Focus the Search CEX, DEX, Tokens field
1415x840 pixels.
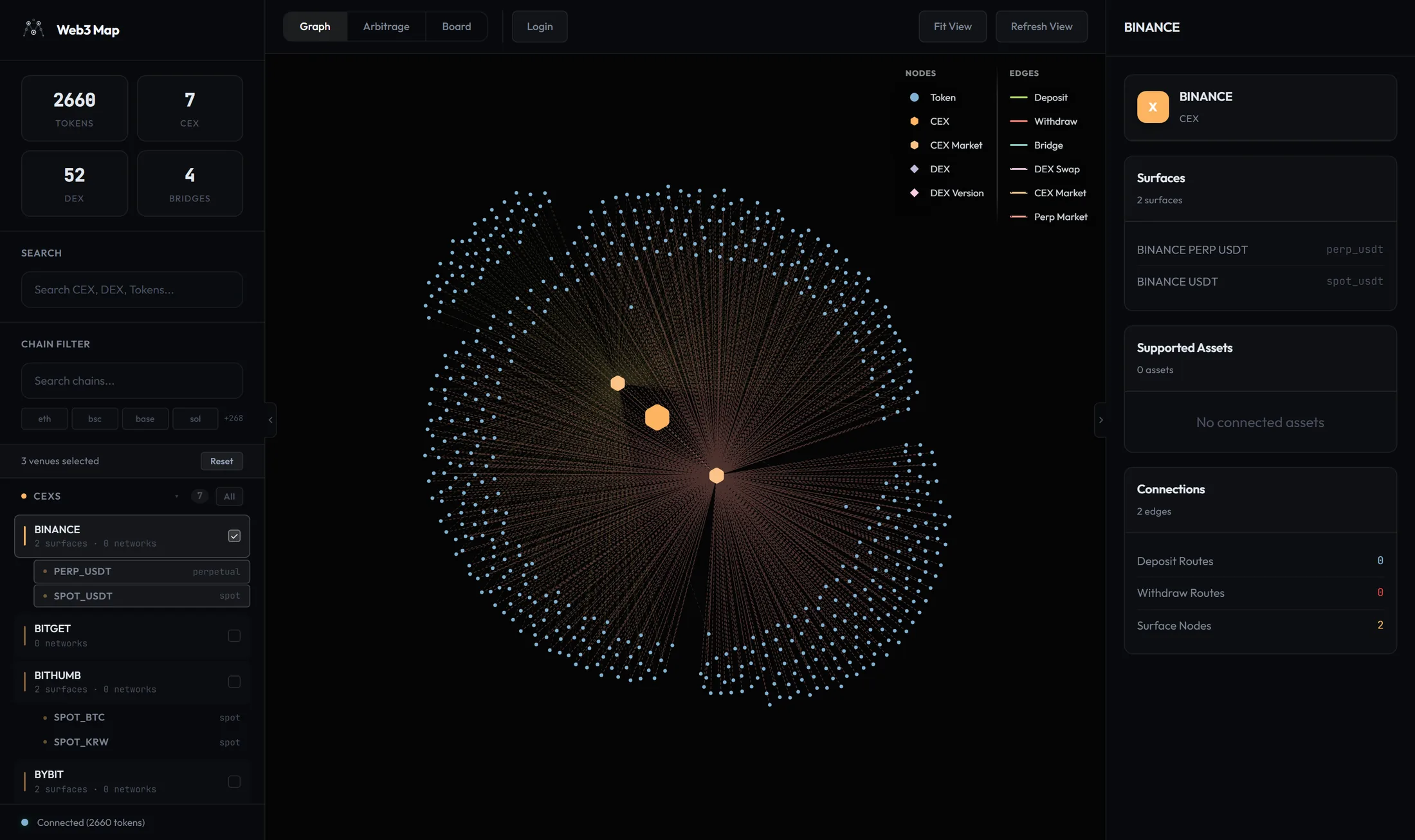click(132, 289)
